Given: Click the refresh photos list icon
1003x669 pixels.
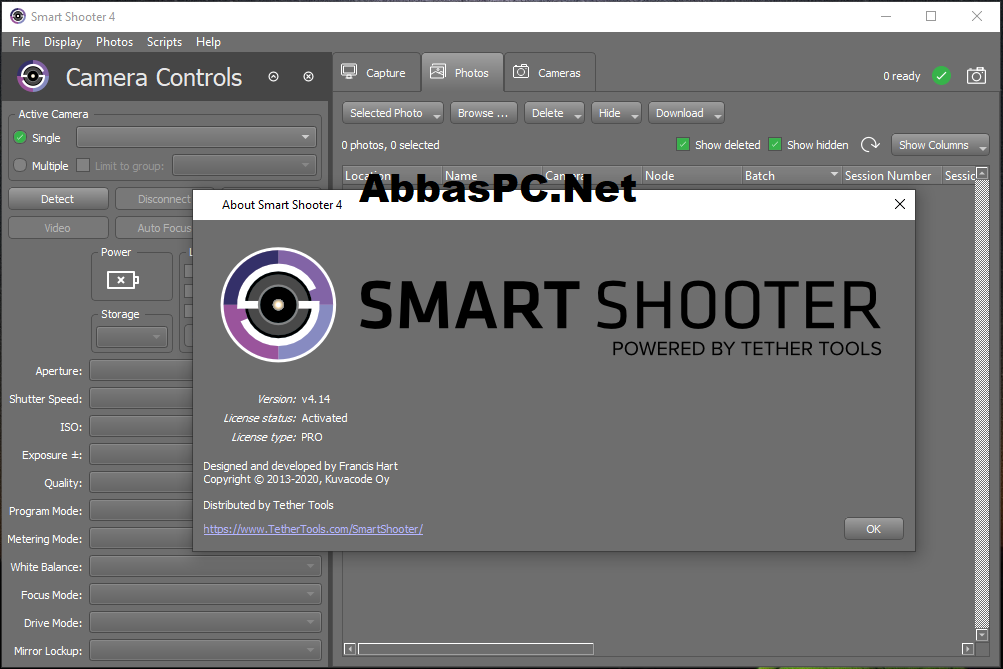Looking at the screenshot, I should (870, 145).
